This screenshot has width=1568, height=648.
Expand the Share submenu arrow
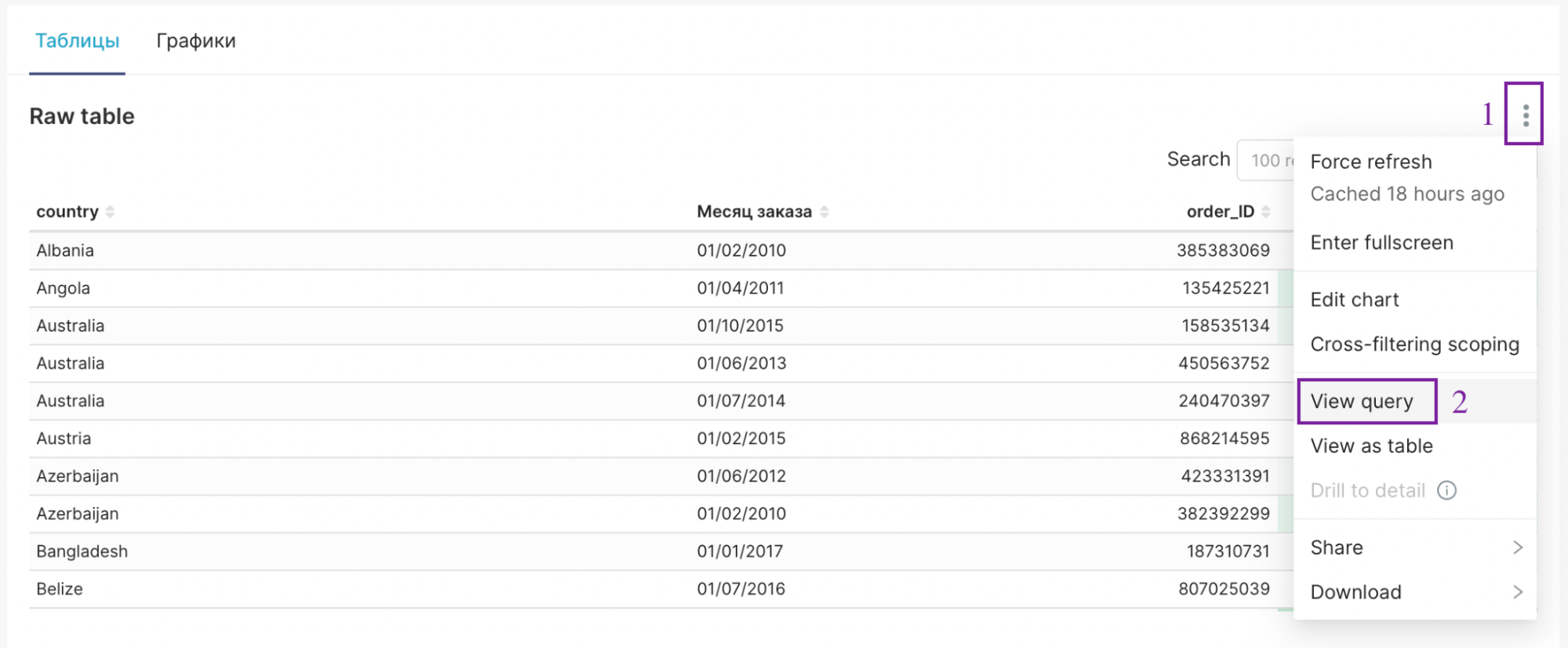[1517, 548]
